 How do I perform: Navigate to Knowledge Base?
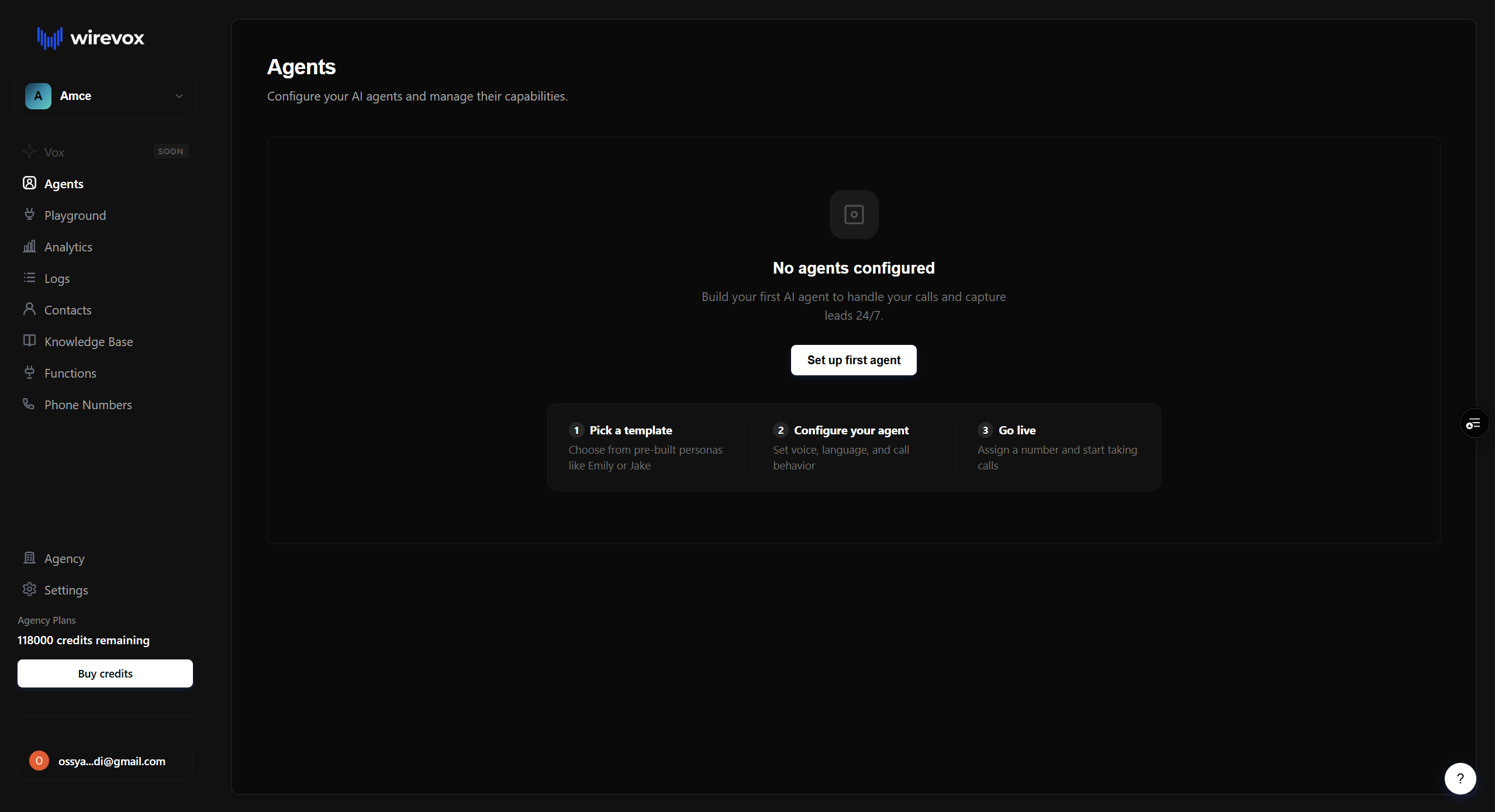89,341
